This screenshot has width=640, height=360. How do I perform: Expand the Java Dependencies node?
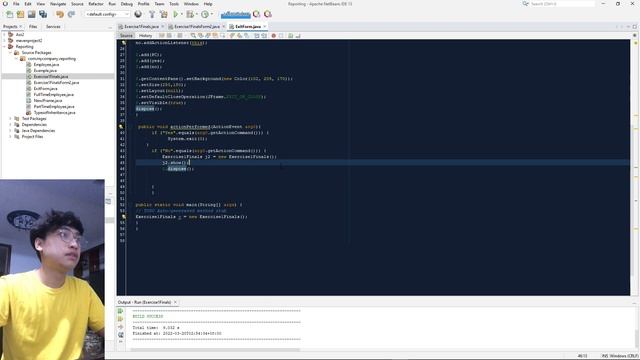pyautogui.click(x=11, y=131)
